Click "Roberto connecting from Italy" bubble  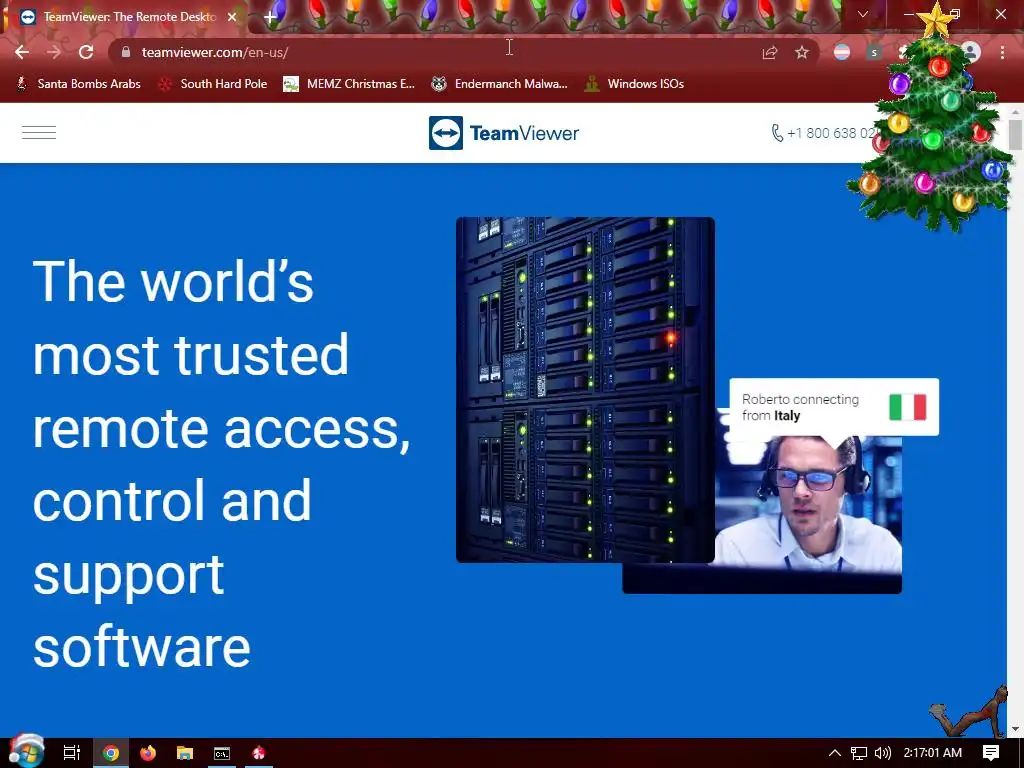tap(834, 407)
